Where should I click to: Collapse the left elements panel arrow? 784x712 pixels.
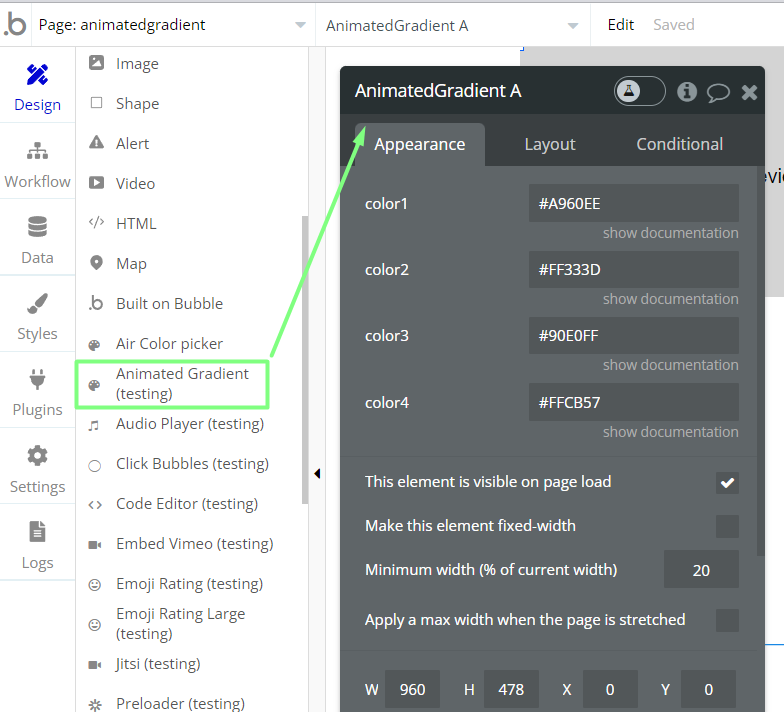point(317,473)
